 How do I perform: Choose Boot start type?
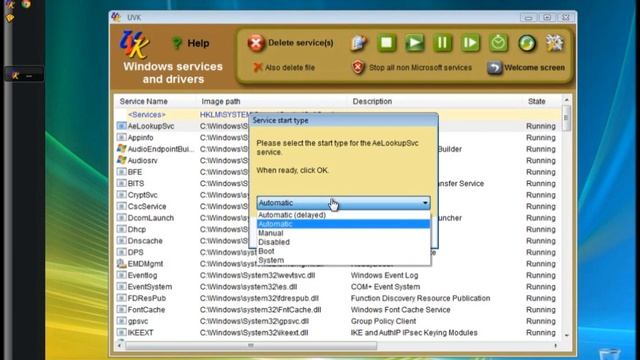(343, 251)
